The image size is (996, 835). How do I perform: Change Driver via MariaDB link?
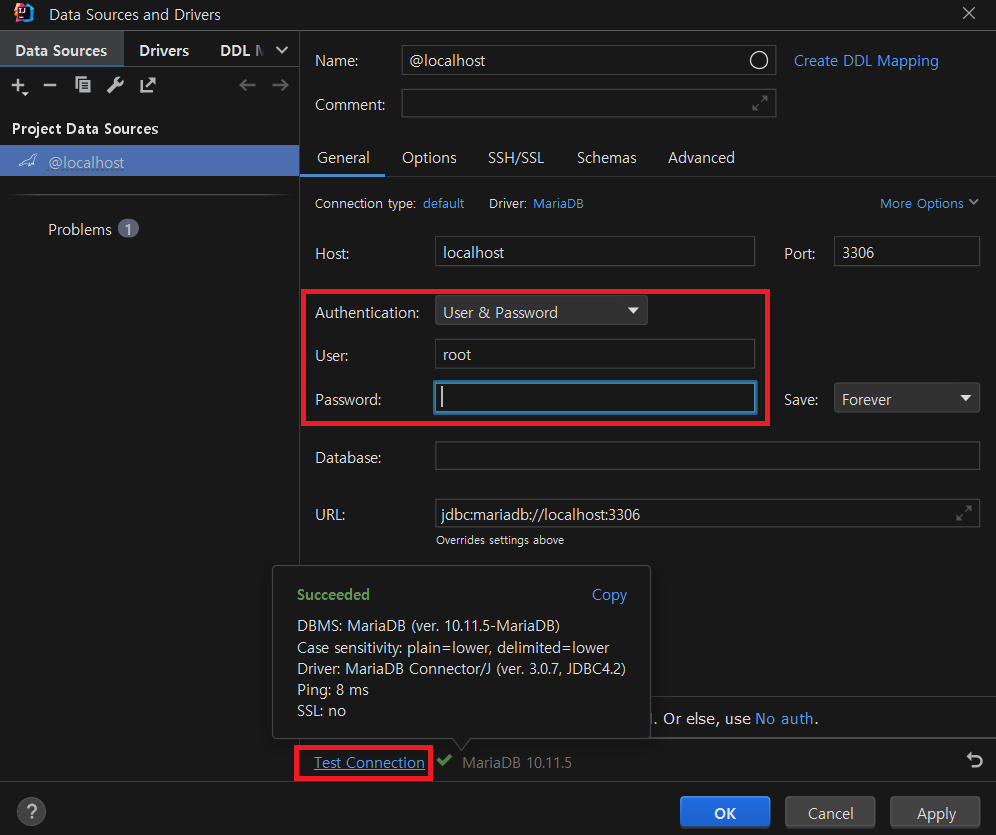click(x=558, y=203)
